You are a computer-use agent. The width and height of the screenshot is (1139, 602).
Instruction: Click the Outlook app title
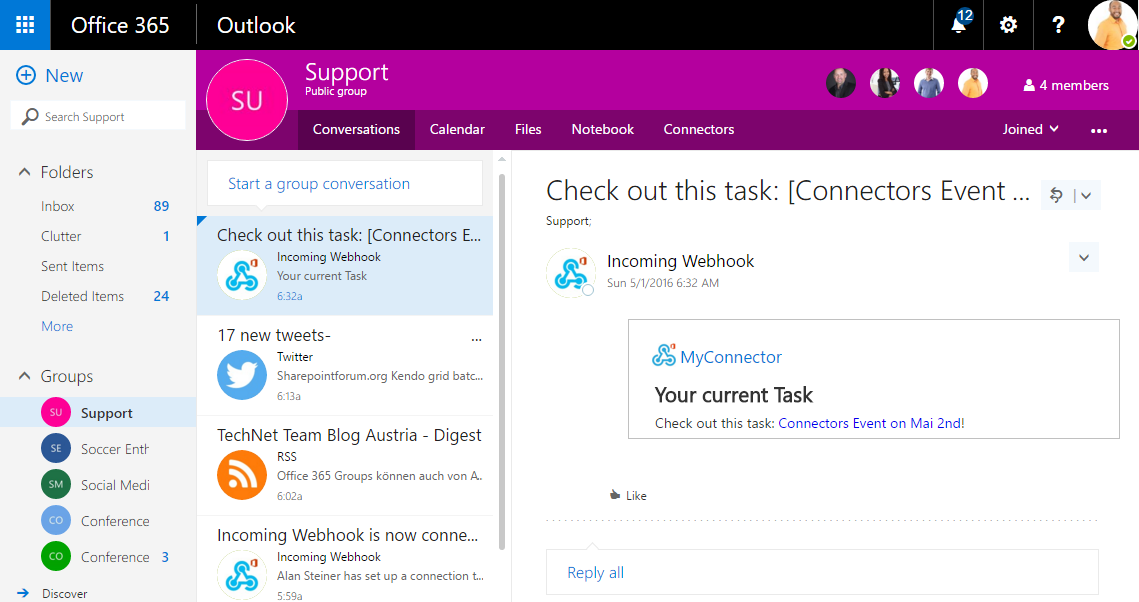pos(256,25)
